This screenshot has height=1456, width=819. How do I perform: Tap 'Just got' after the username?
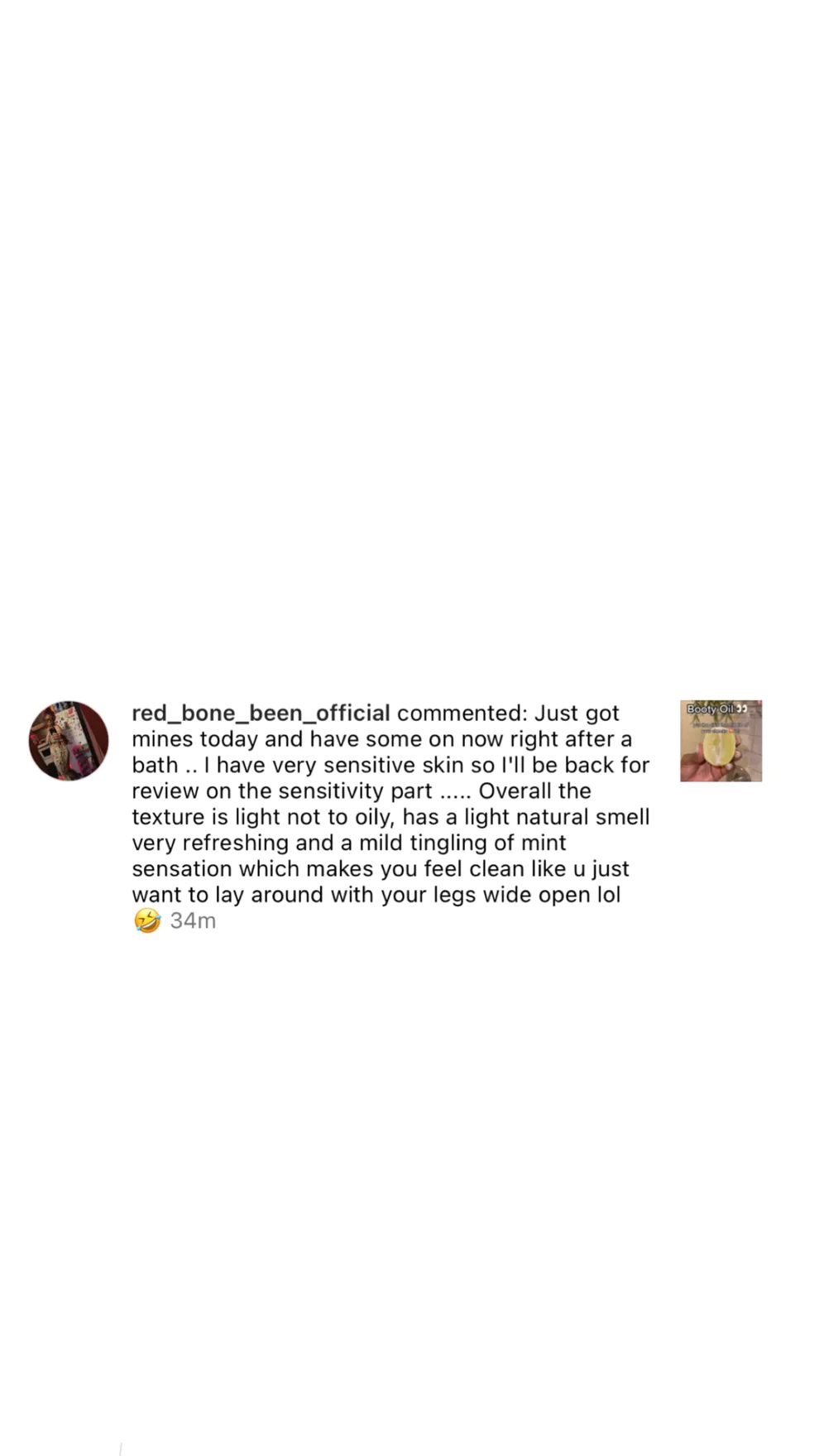point(577,714)
